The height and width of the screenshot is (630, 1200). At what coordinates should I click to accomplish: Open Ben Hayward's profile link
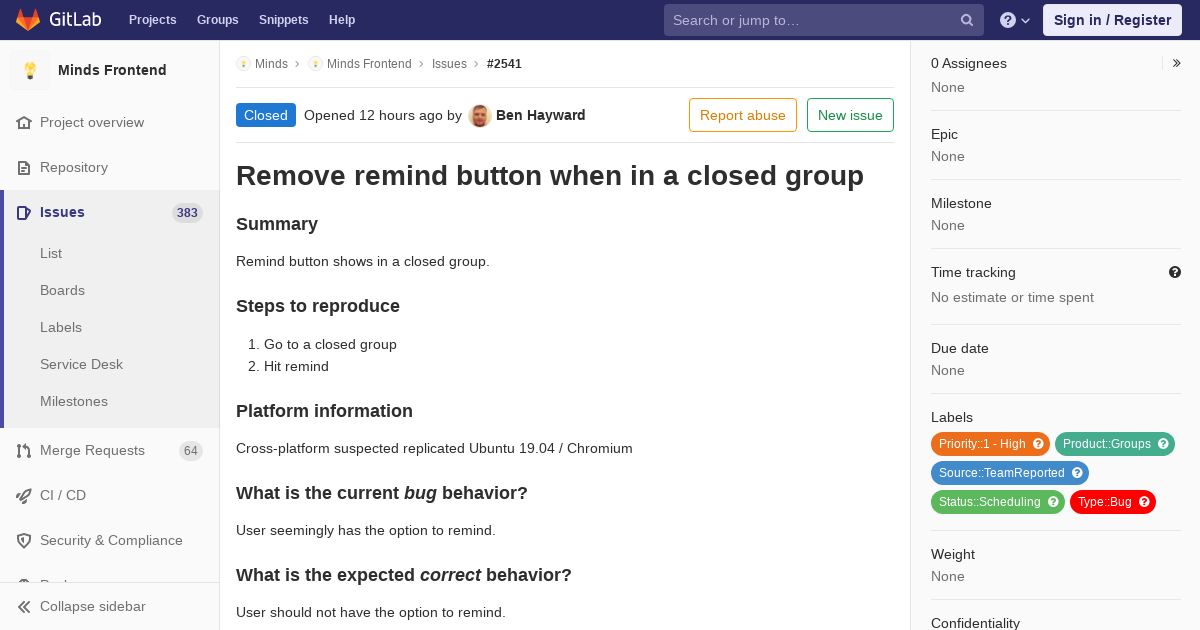(541, 116)
